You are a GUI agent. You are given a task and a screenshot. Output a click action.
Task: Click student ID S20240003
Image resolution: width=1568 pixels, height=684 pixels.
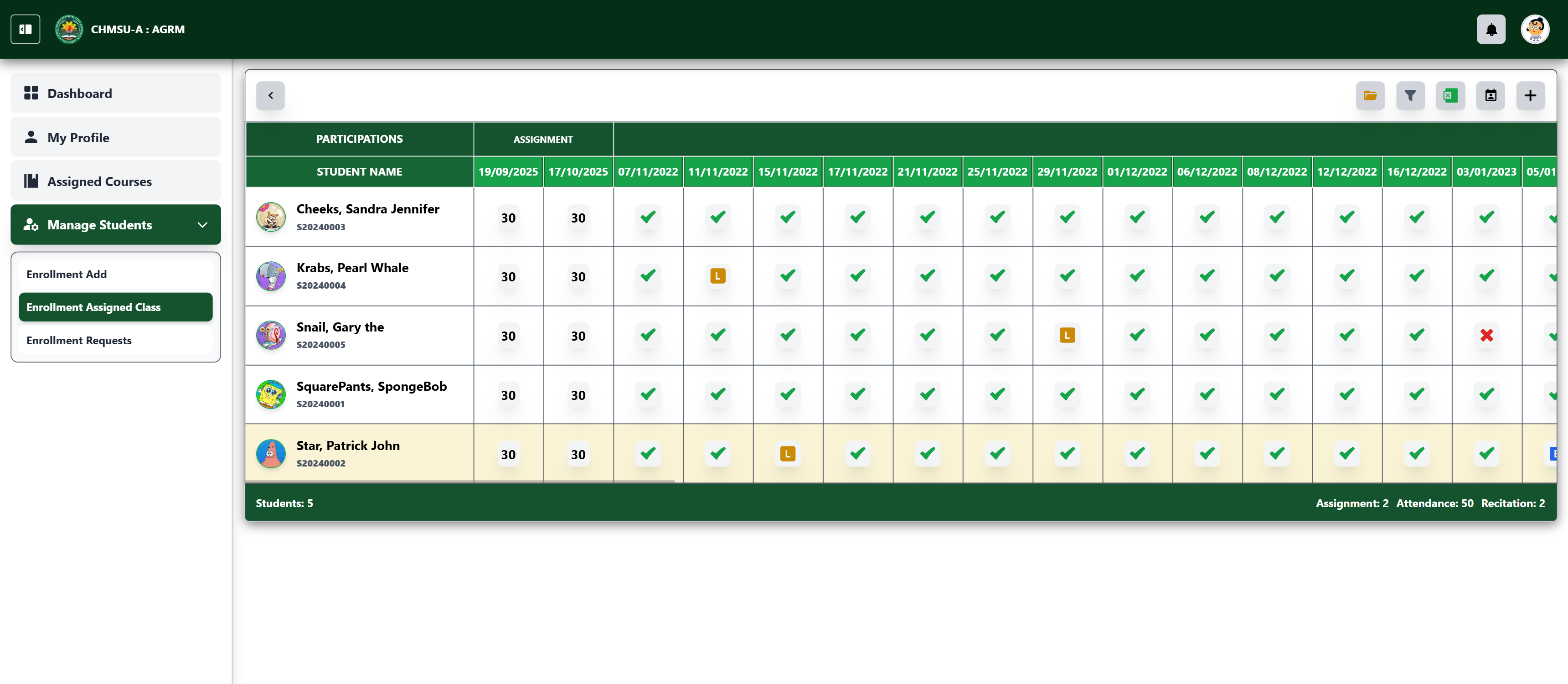pyautogui.click(x=321, y=227)
